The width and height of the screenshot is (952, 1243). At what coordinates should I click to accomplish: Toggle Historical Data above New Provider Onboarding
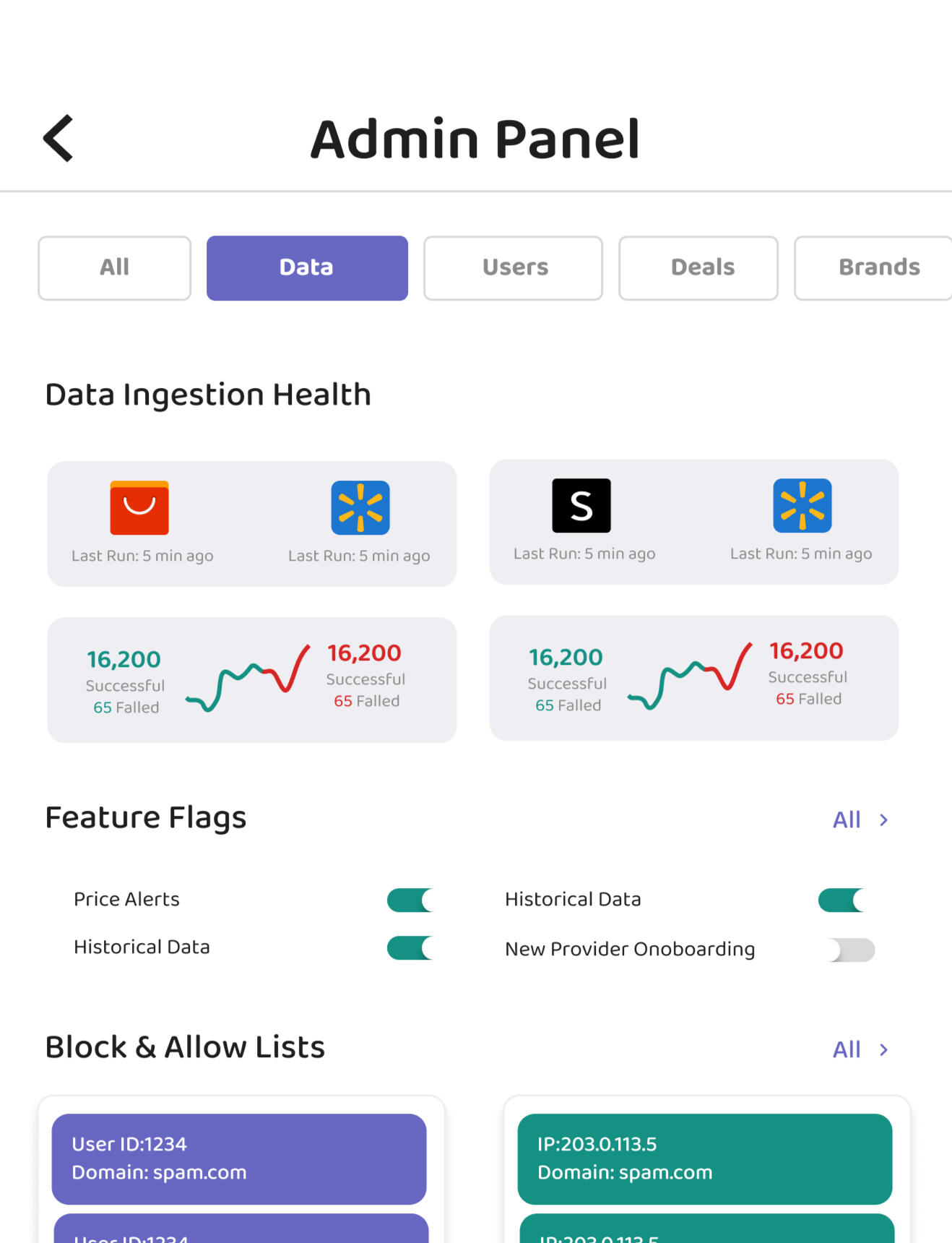tap(841, 900)
